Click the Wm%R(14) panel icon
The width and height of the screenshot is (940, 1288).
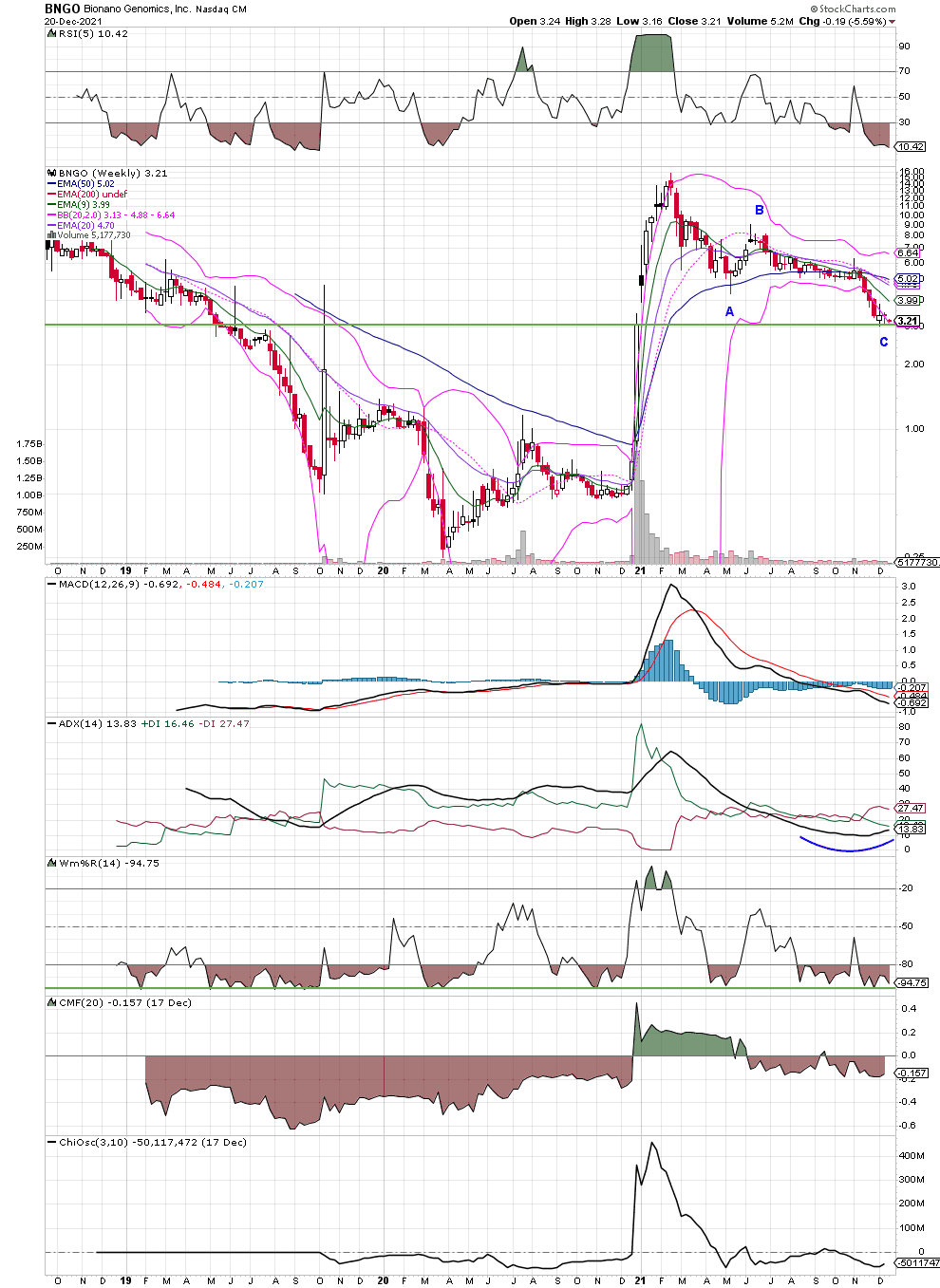click(52, 864)
